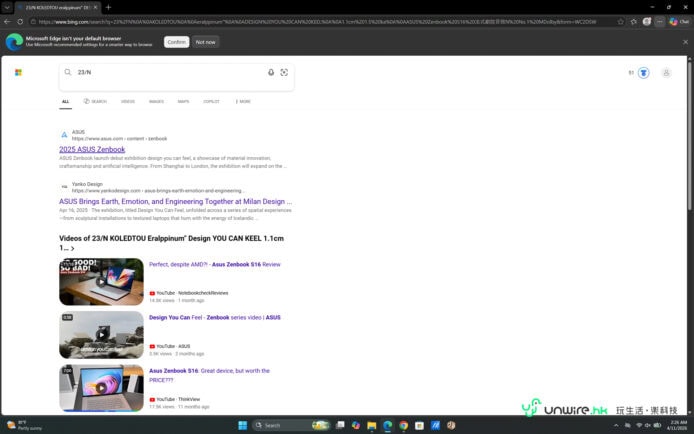694x434 pixels.
Task: Dismiss the default browser notification bar
Action: click(685, 42)
